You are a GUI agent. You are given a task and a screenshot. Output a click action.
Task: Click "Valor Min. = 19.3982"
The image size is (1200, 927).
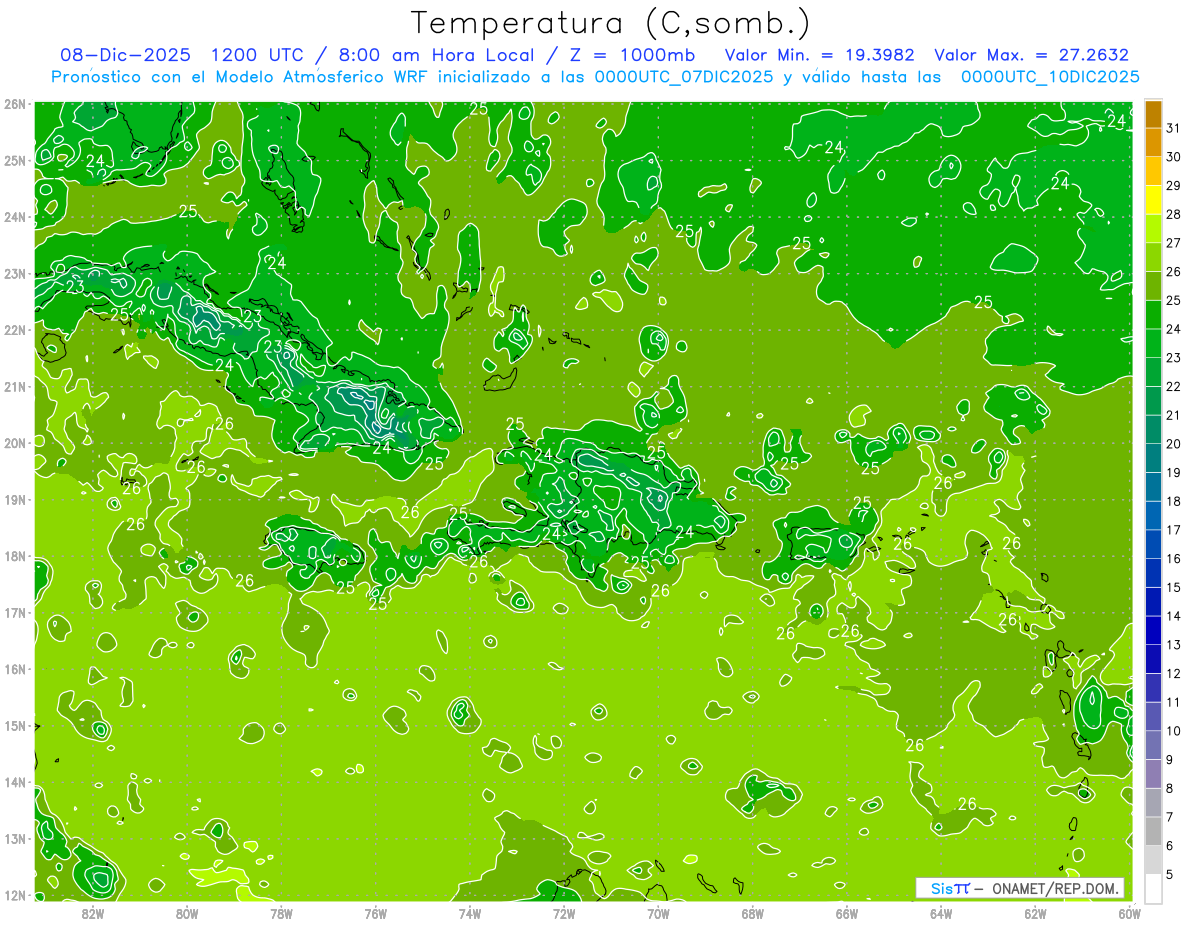[x=819, y=55]
